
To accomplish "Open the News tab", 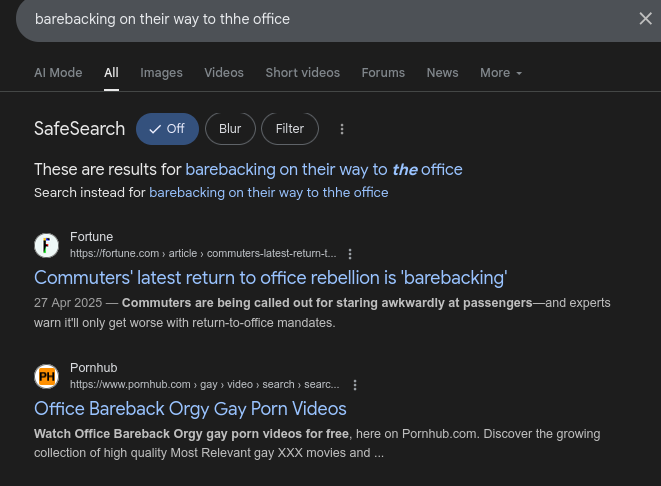I will pyautogui.click(x=442, y=72).
